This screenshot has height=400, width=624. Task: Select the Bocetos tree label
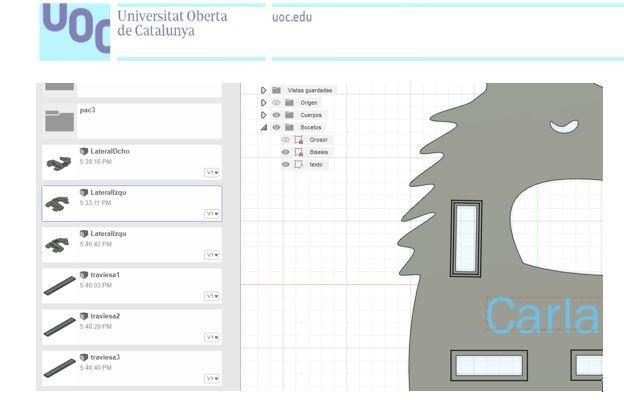point(311,127)
